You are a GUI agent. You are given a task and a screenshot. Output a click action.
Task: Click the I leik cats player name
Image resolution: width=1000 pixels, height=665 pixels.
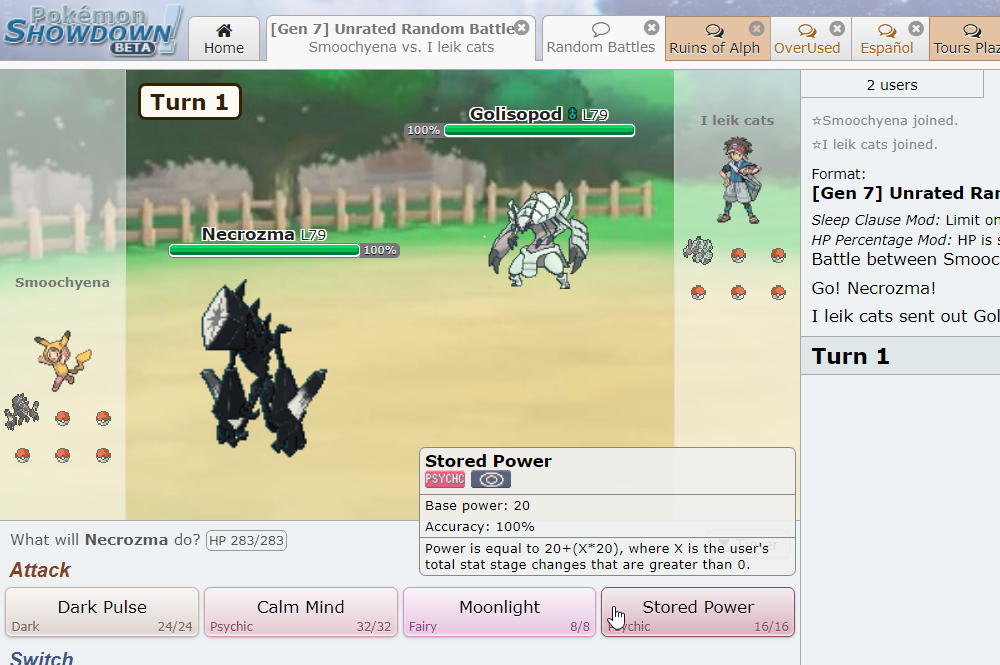click(737, 121)
